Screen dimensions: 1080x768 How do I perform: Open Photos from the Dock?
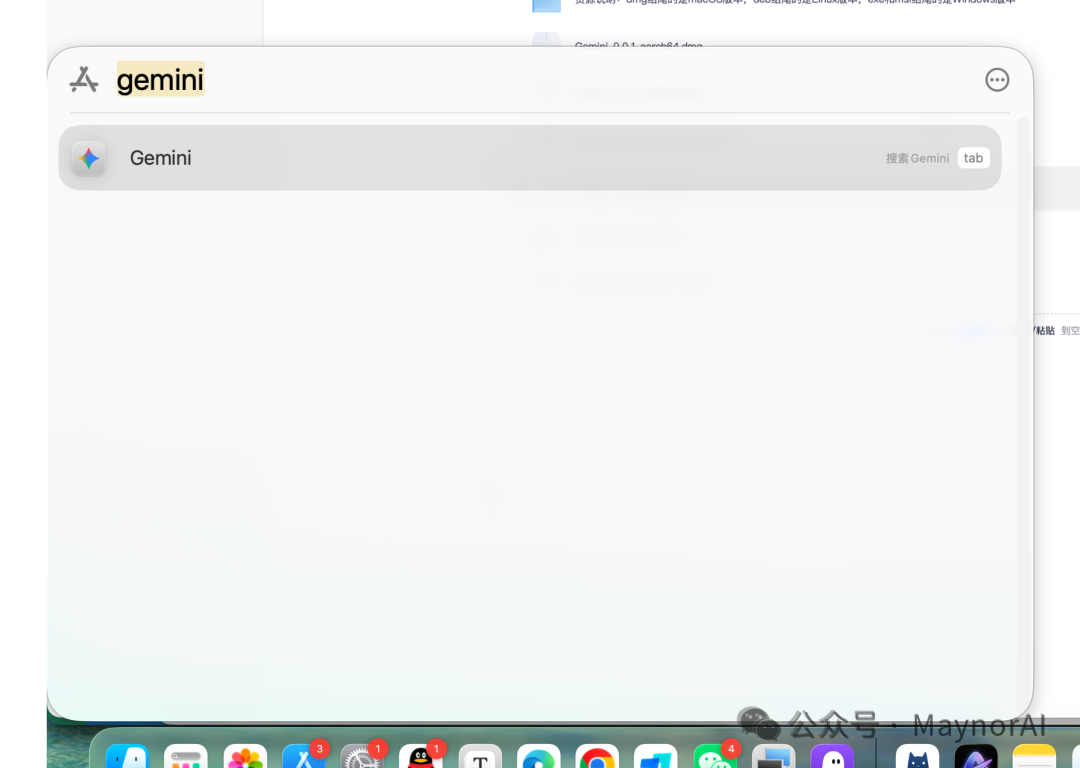(x=245, y=756)
